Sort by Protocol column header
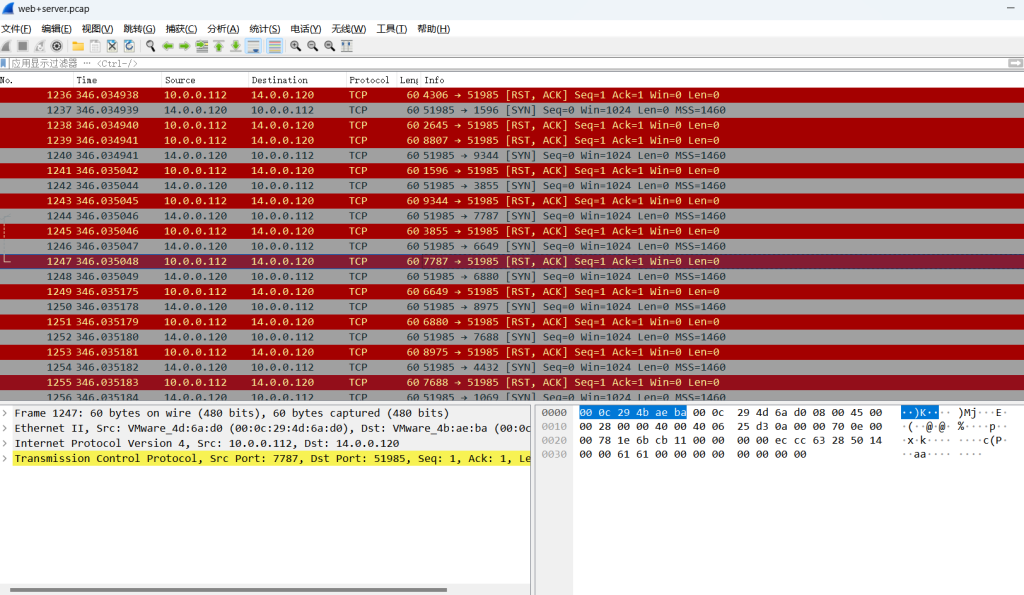 click(372, 80)
